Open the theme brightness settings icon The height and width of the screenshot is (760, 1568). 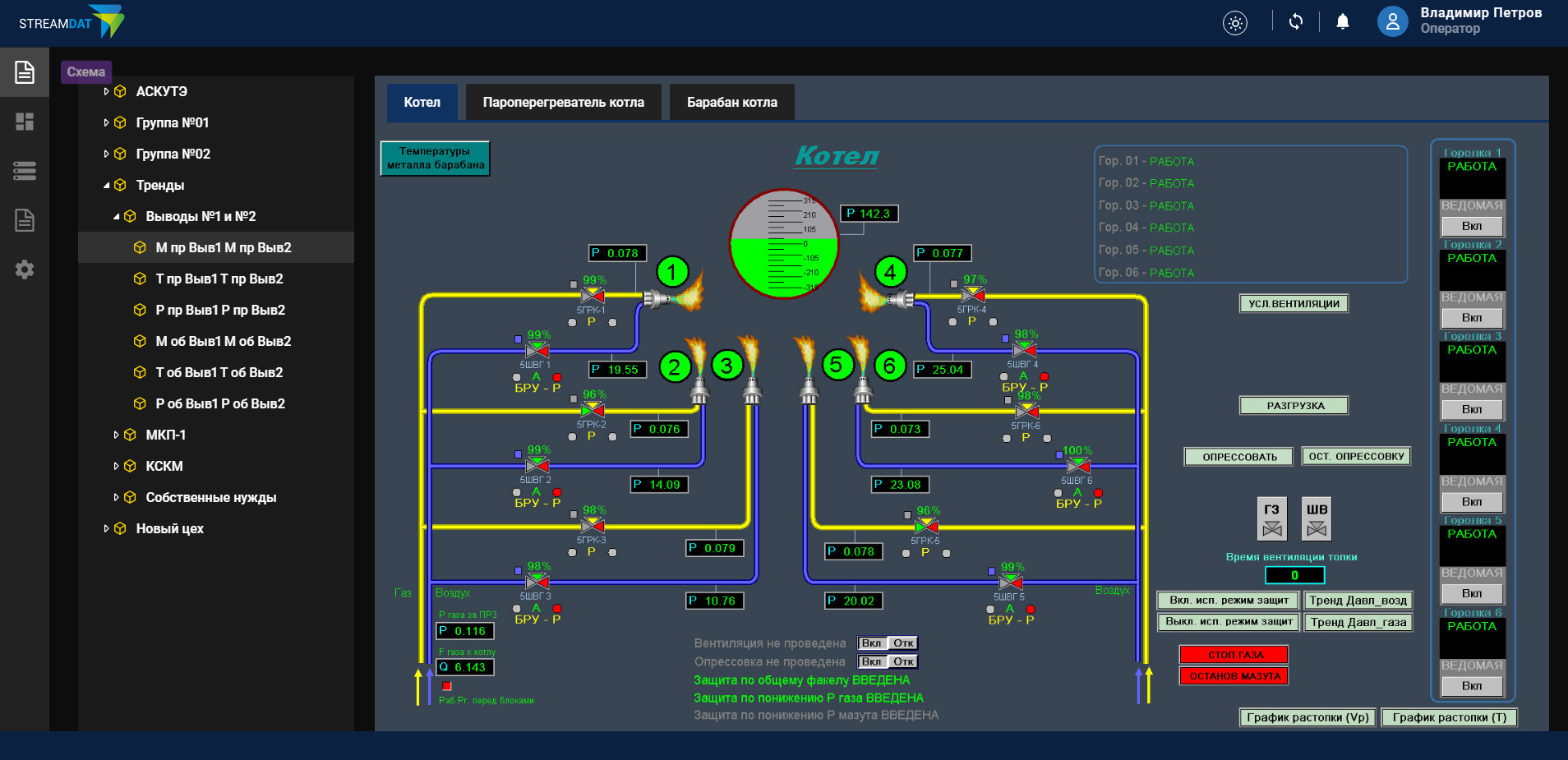1234,22
